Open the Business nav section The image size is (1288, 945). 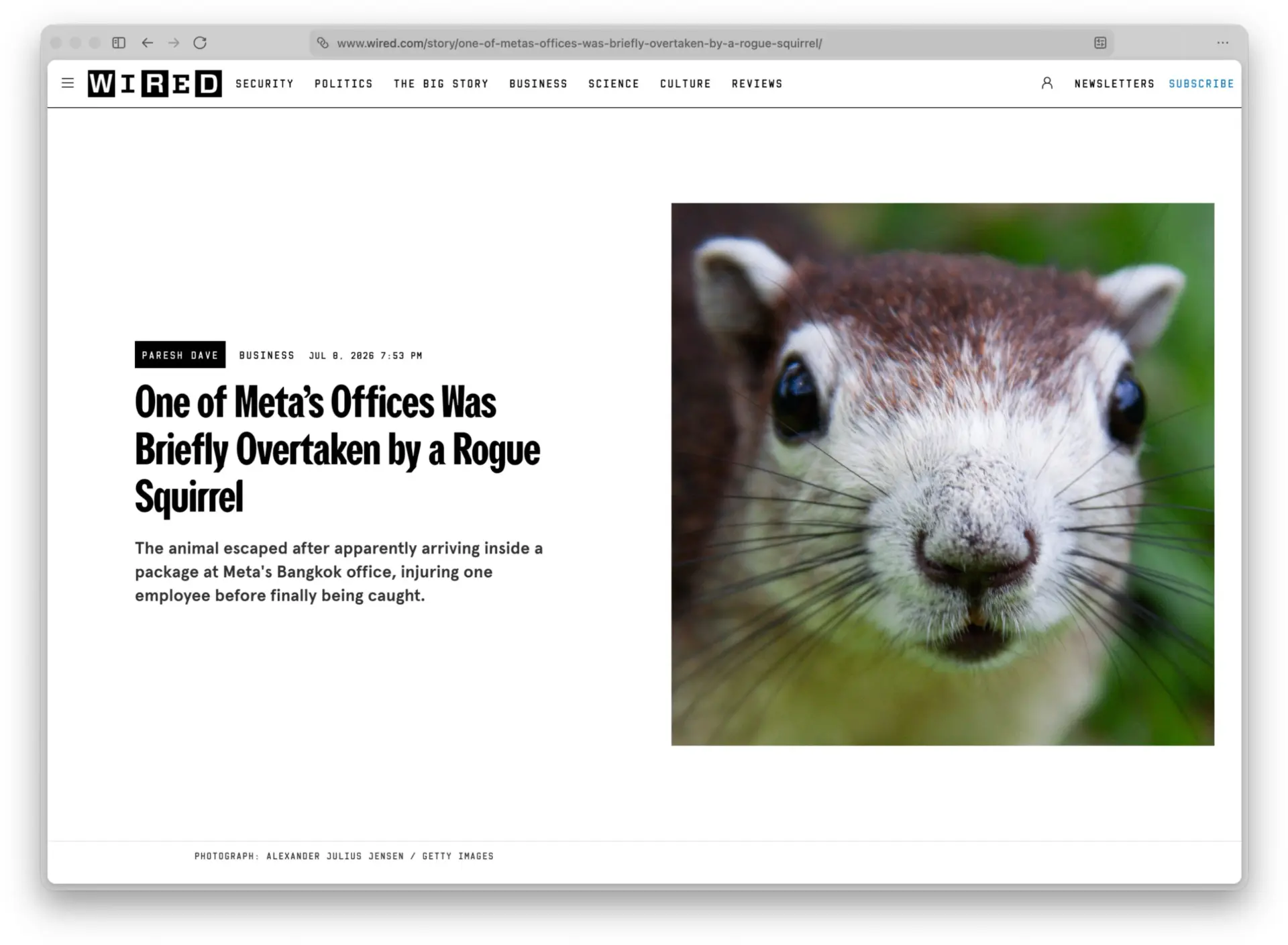[538, 84]
